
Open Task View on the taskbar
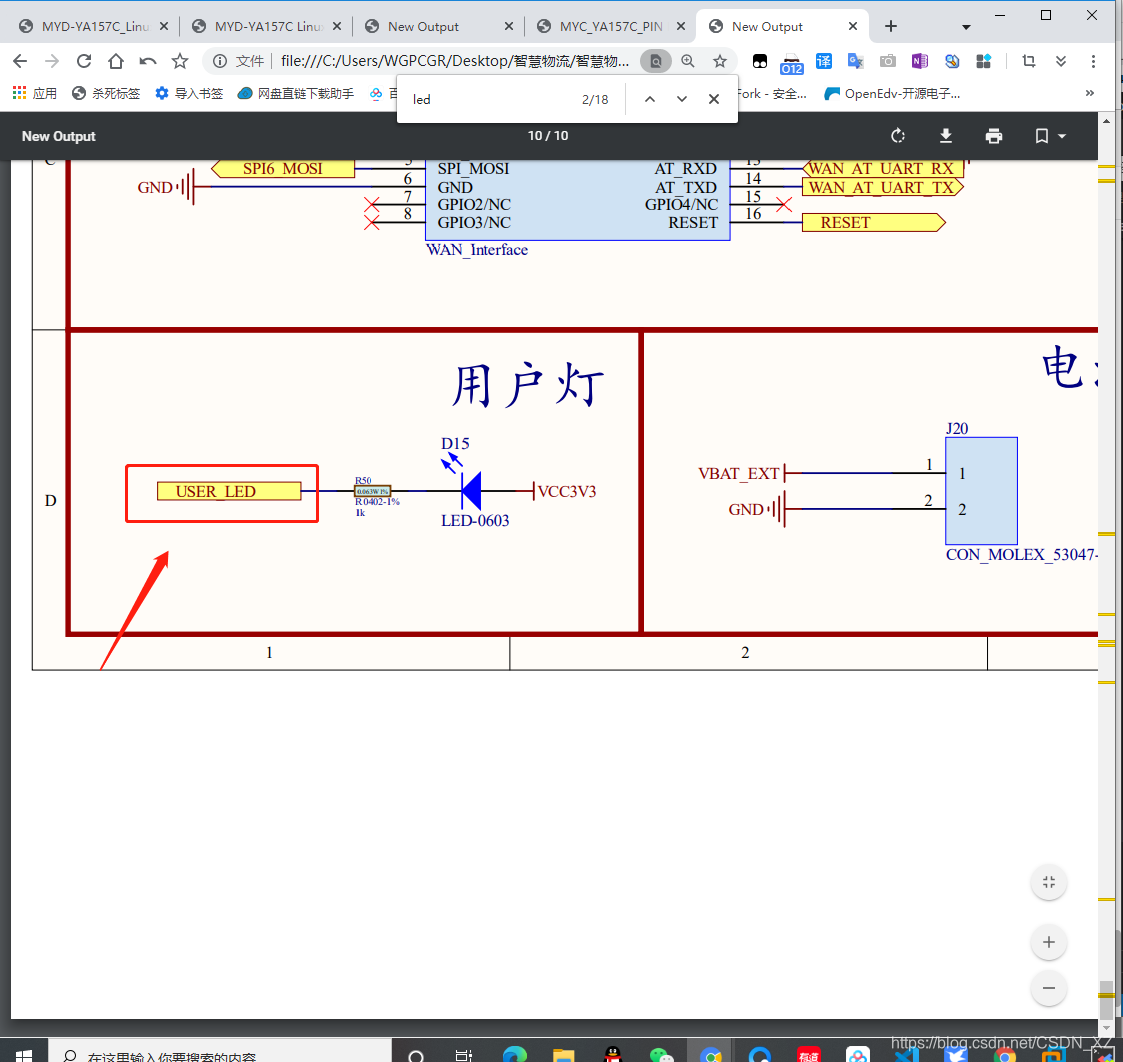coord(463,1054)
